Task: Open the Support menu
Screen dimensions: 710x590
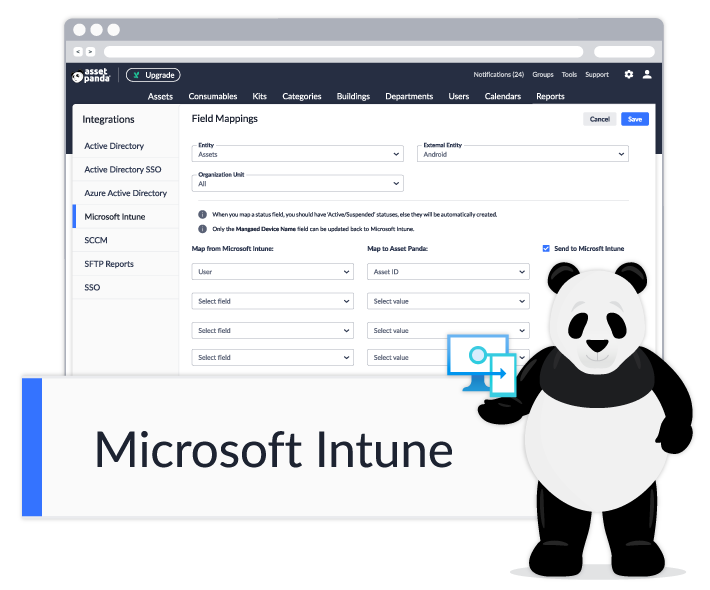Action: pyautogui.click(x=597, y=75)
